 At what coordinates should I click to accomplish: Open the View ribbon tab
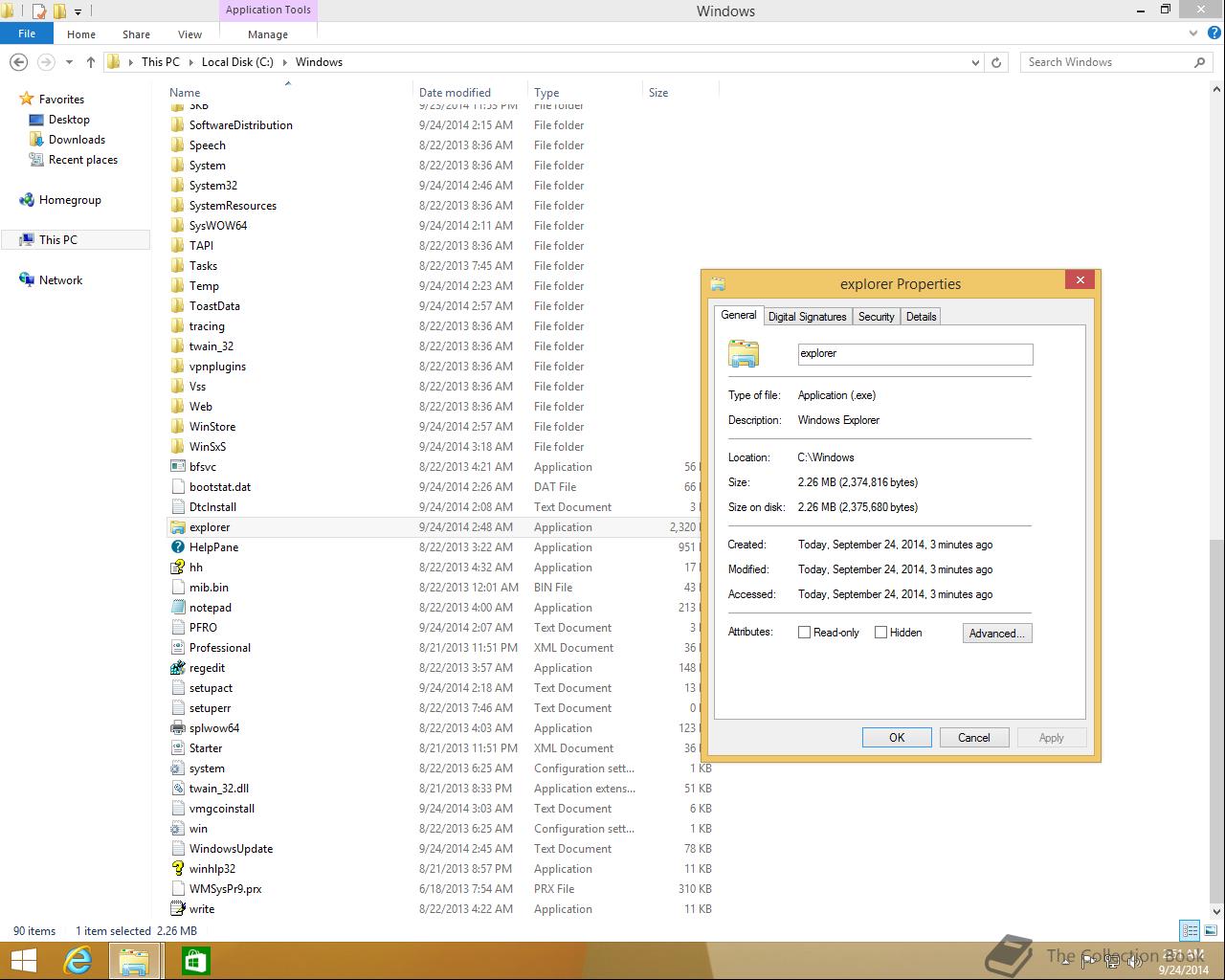(189, 34)
